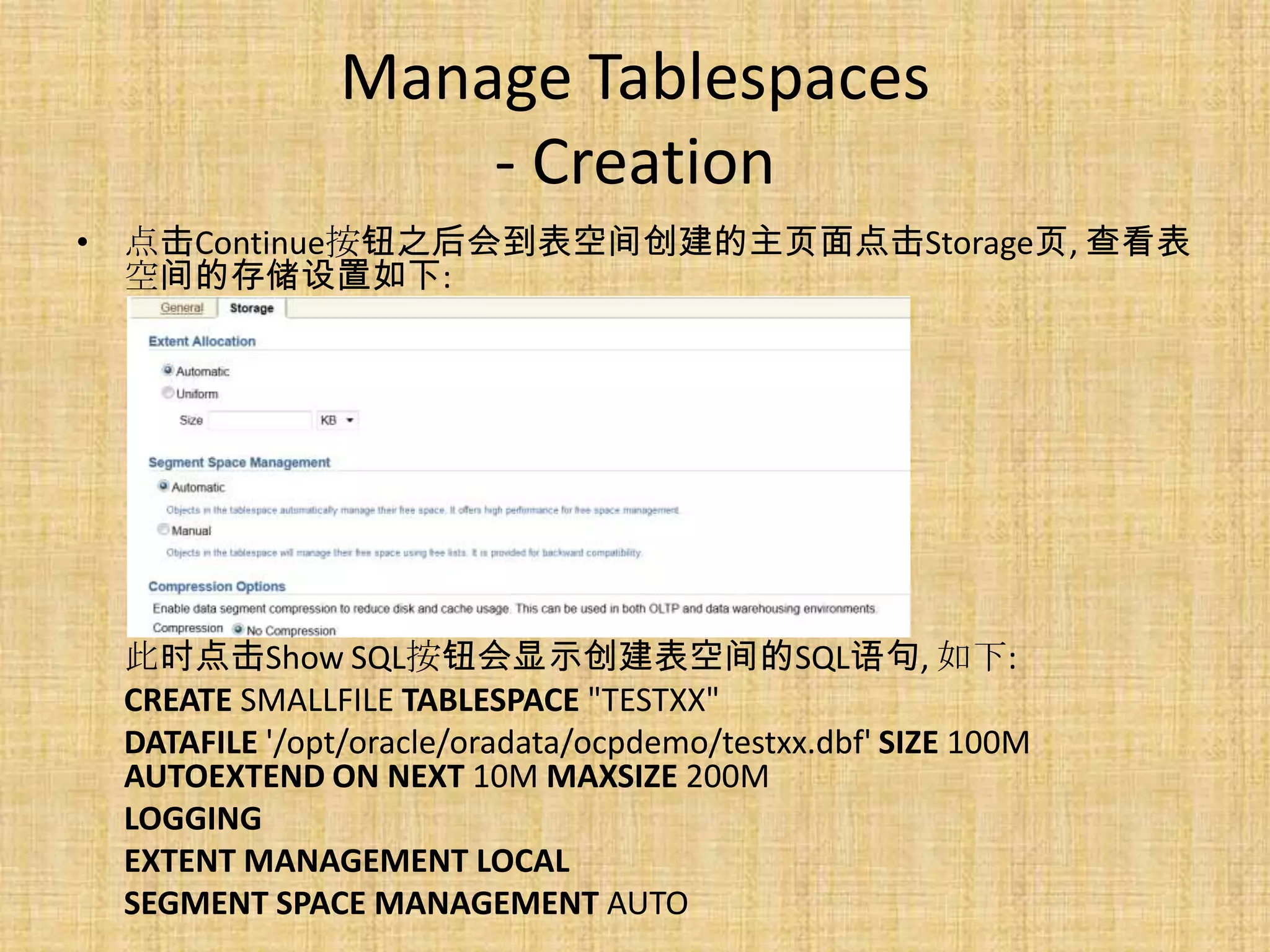Open the KB size unit dropdown
The width and height of the screenshot is (1270, 952).
[337, 420]
